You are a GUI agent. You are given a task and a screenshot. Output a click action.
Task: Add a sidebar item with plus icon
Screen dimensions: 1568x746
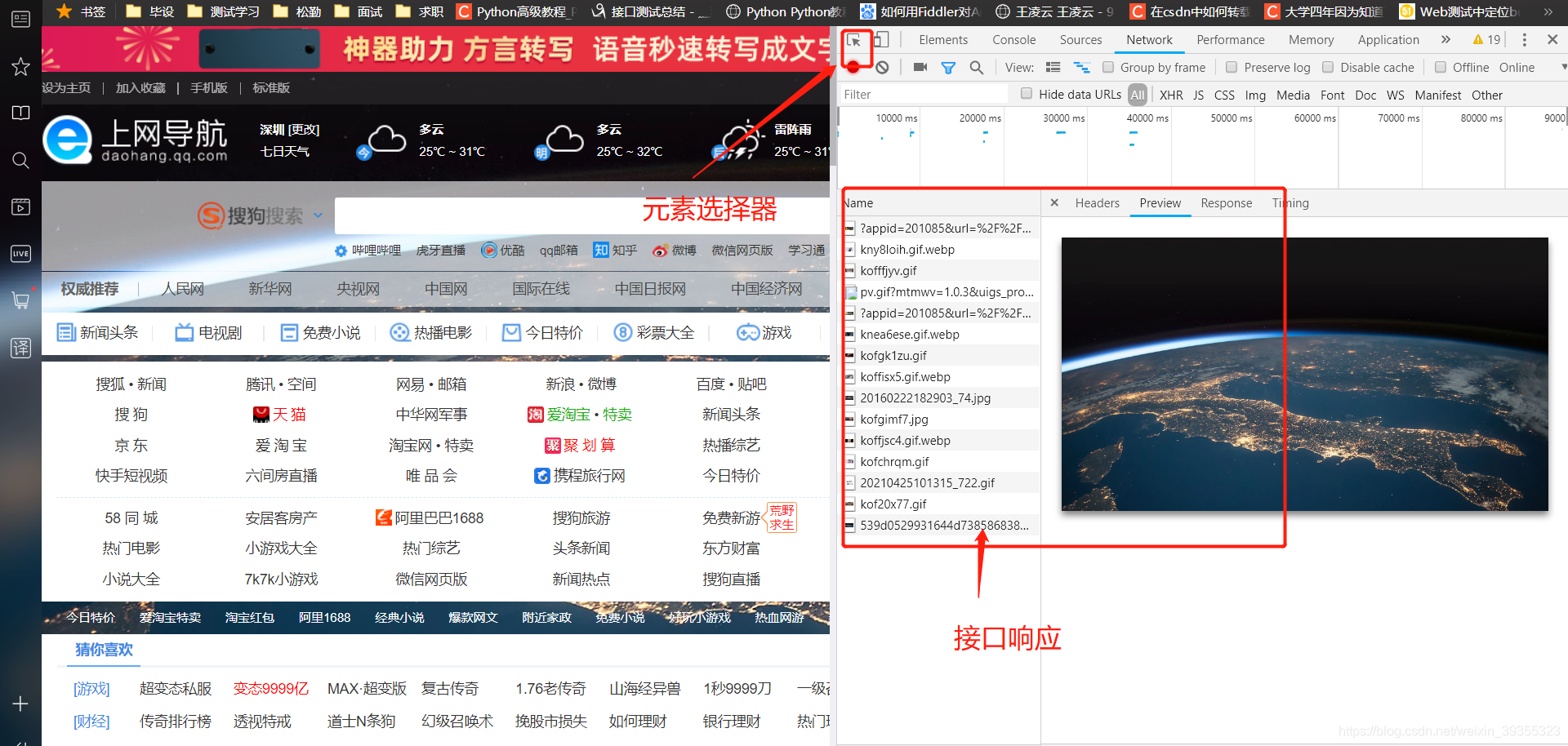point(20,704)
